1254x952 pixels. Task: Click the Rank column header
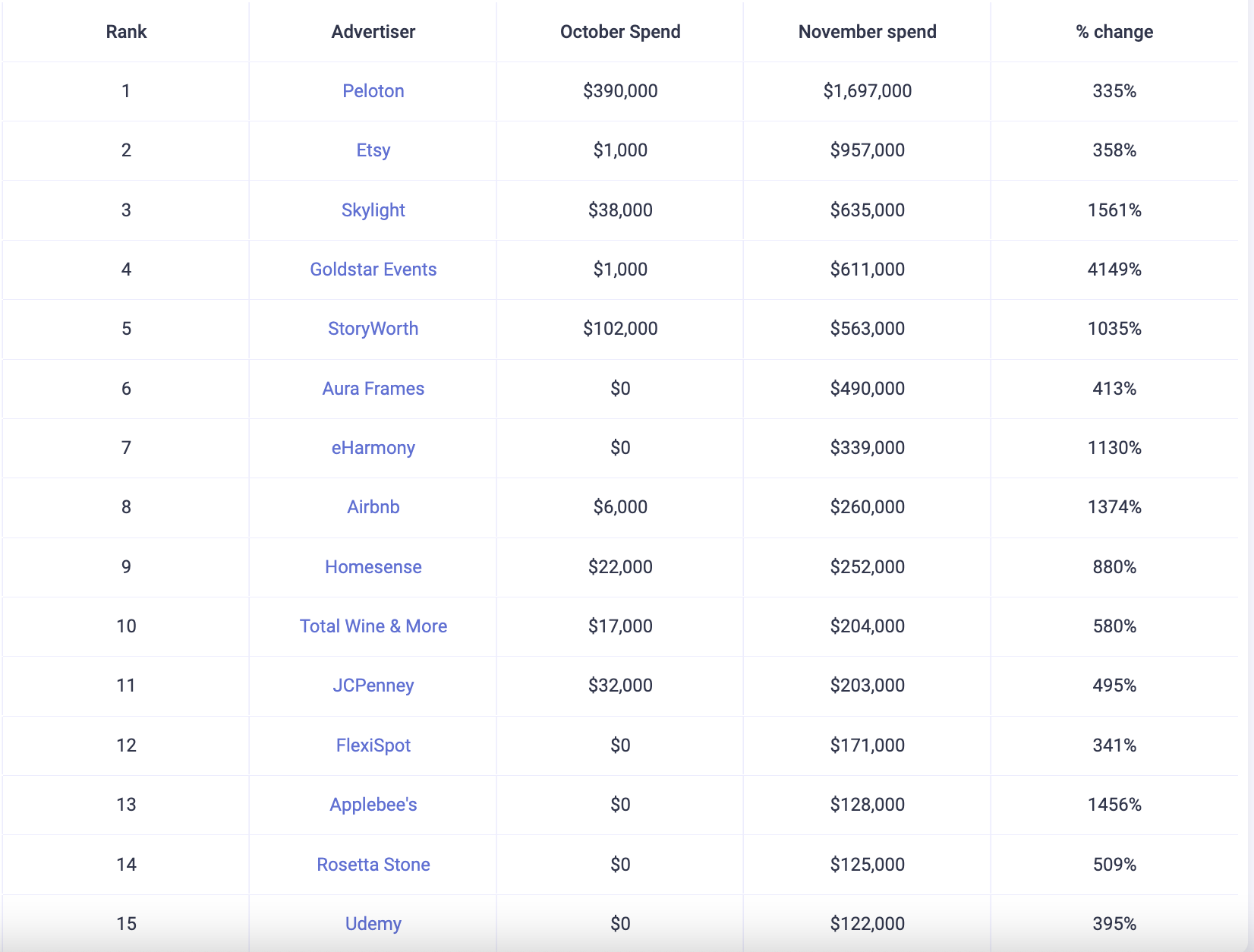click(x=126, y=32)
